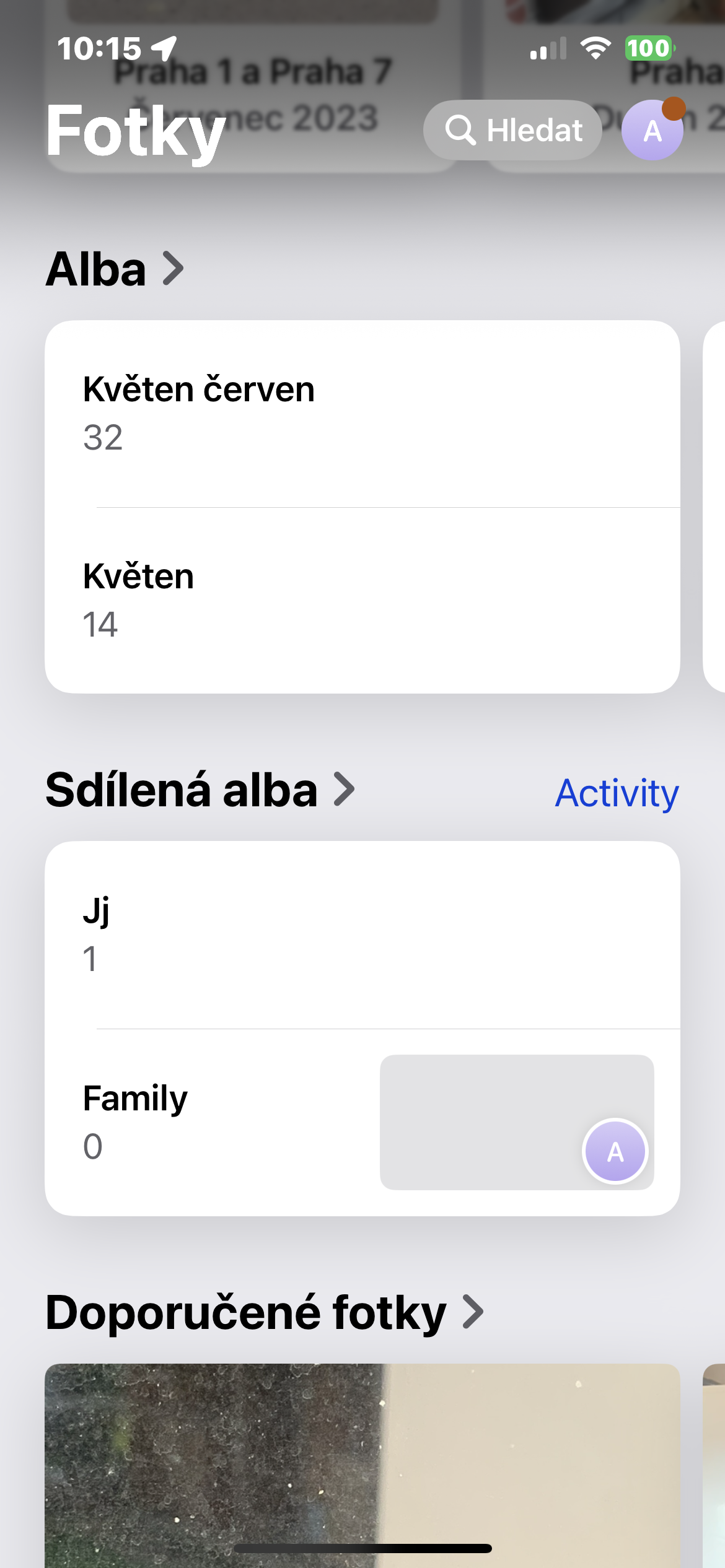725x1568 pixels.
Task: Expand the Doporučené fotky chevron
Action: [x=473, y=1312]
